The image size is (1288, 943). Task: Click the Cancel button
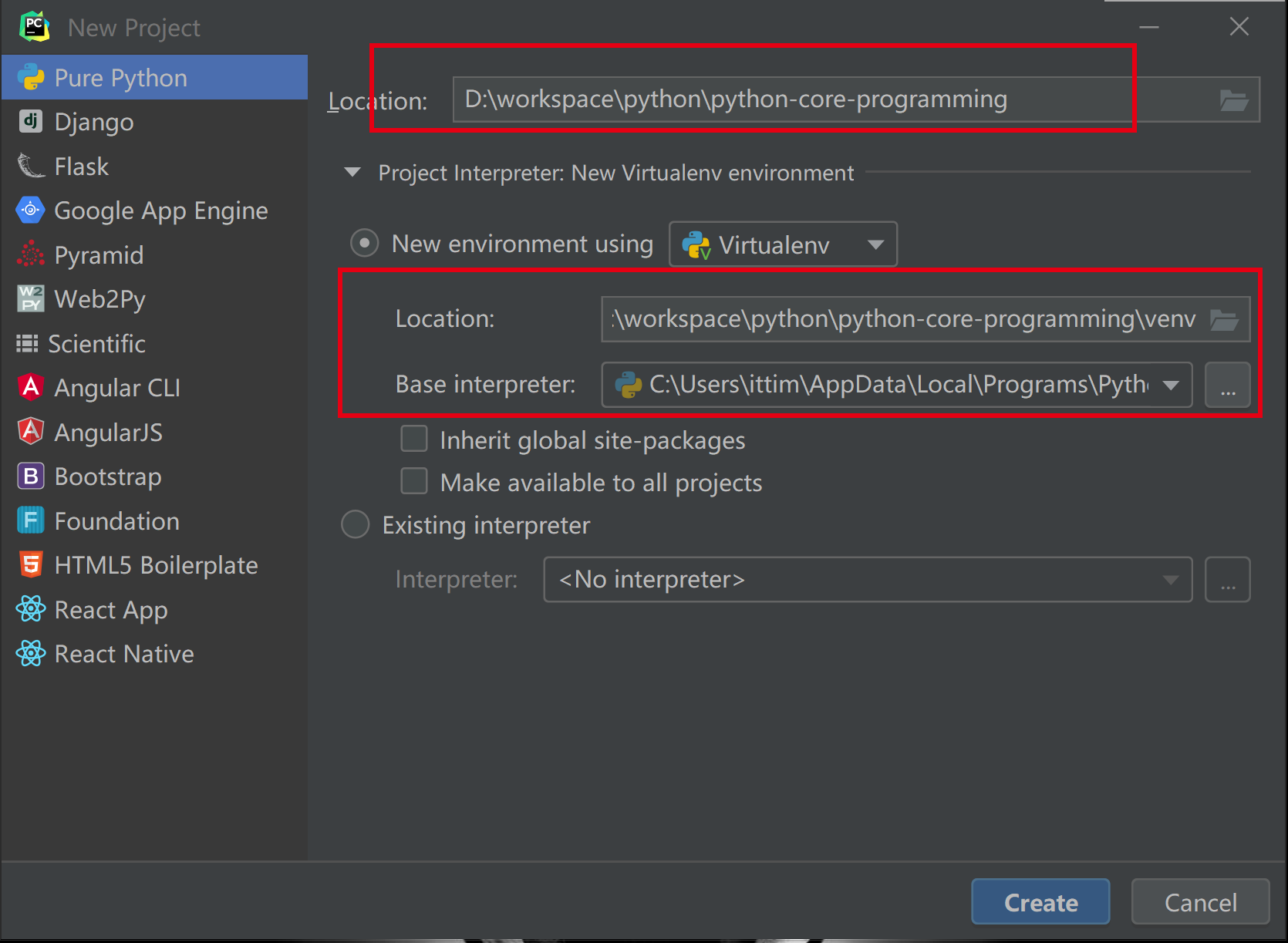(x=1200, y=902)
